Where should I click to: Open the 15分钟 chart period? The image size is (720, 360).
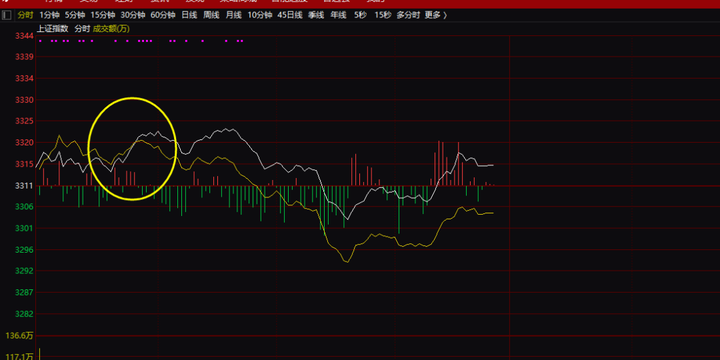coord(102,15)
